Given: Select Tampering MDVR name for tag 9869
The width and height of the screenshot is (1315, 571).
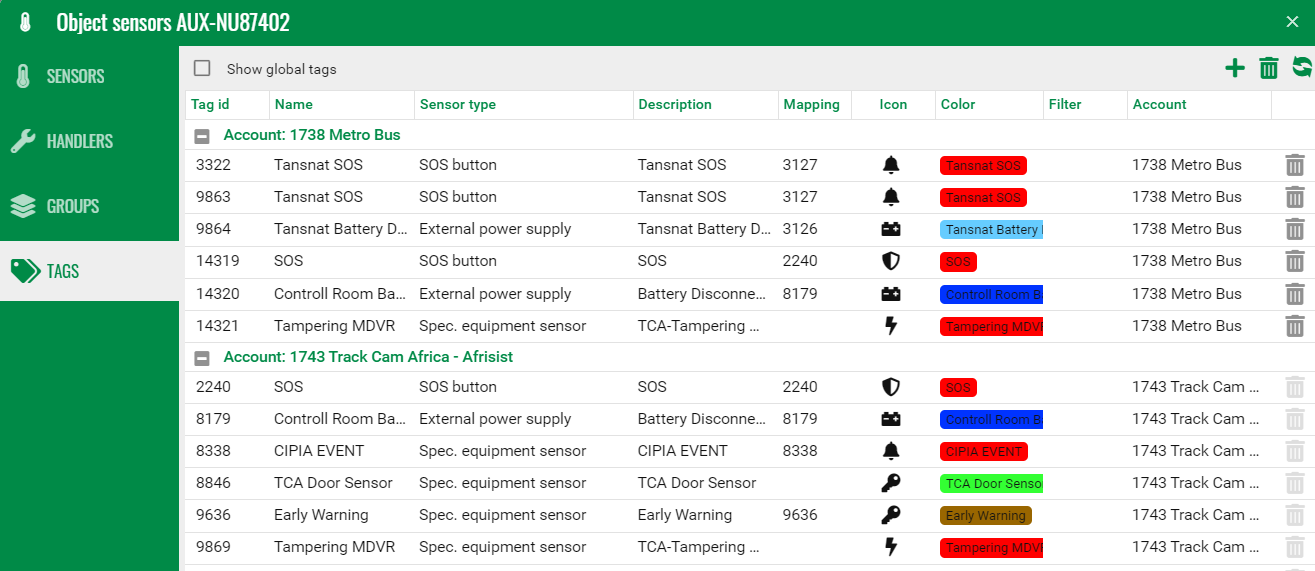Looking at the screenshot, I should point(334,547).
